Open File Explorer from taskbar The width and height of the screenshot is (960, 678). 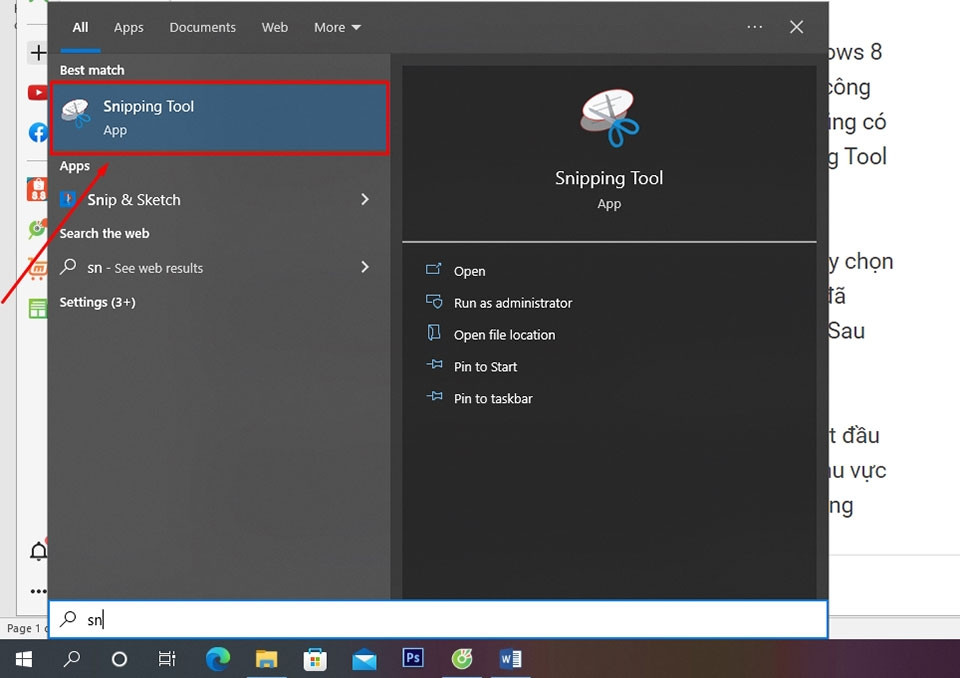(x=266, y=659)
